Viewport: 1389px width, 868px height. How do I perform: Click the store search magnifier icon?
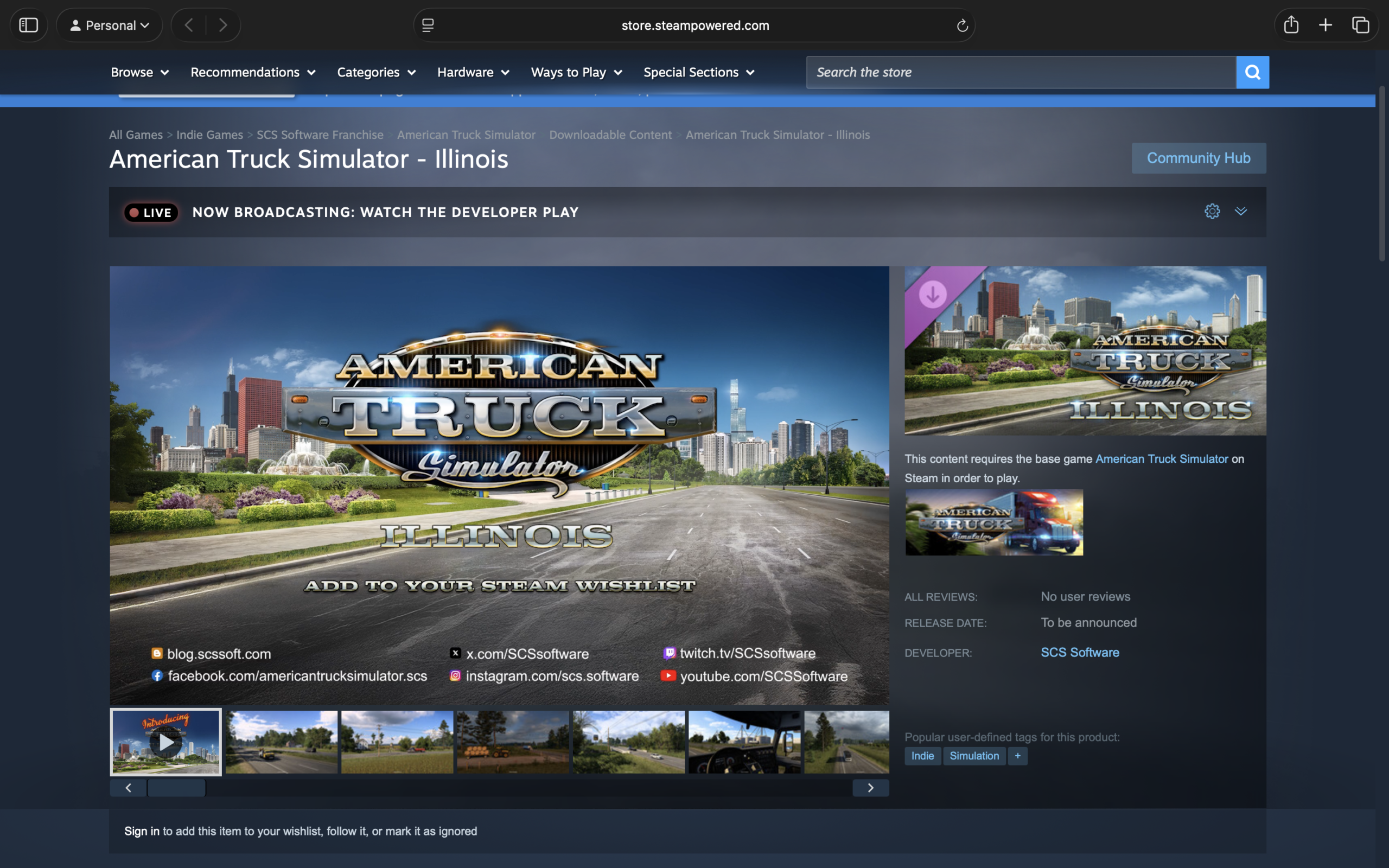(x=1253, y=72)
